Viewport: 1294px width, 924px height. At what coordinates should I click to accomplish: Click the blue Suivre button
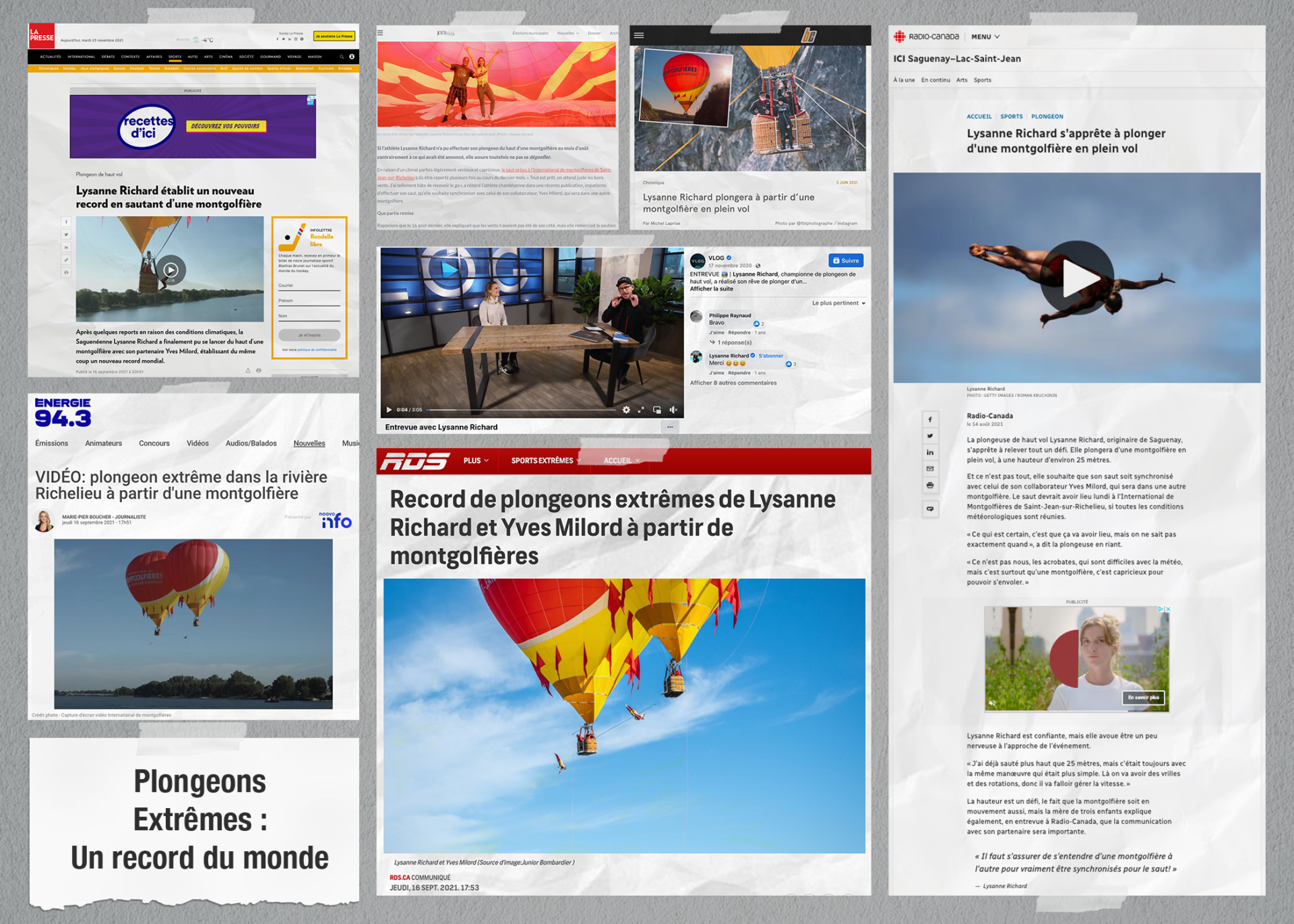click(x=846, y=261)
